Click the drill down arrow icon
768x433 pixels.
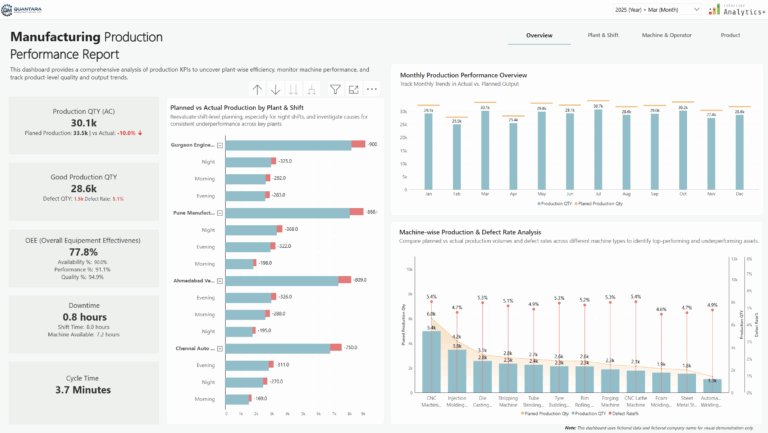(x=276, y=90)
